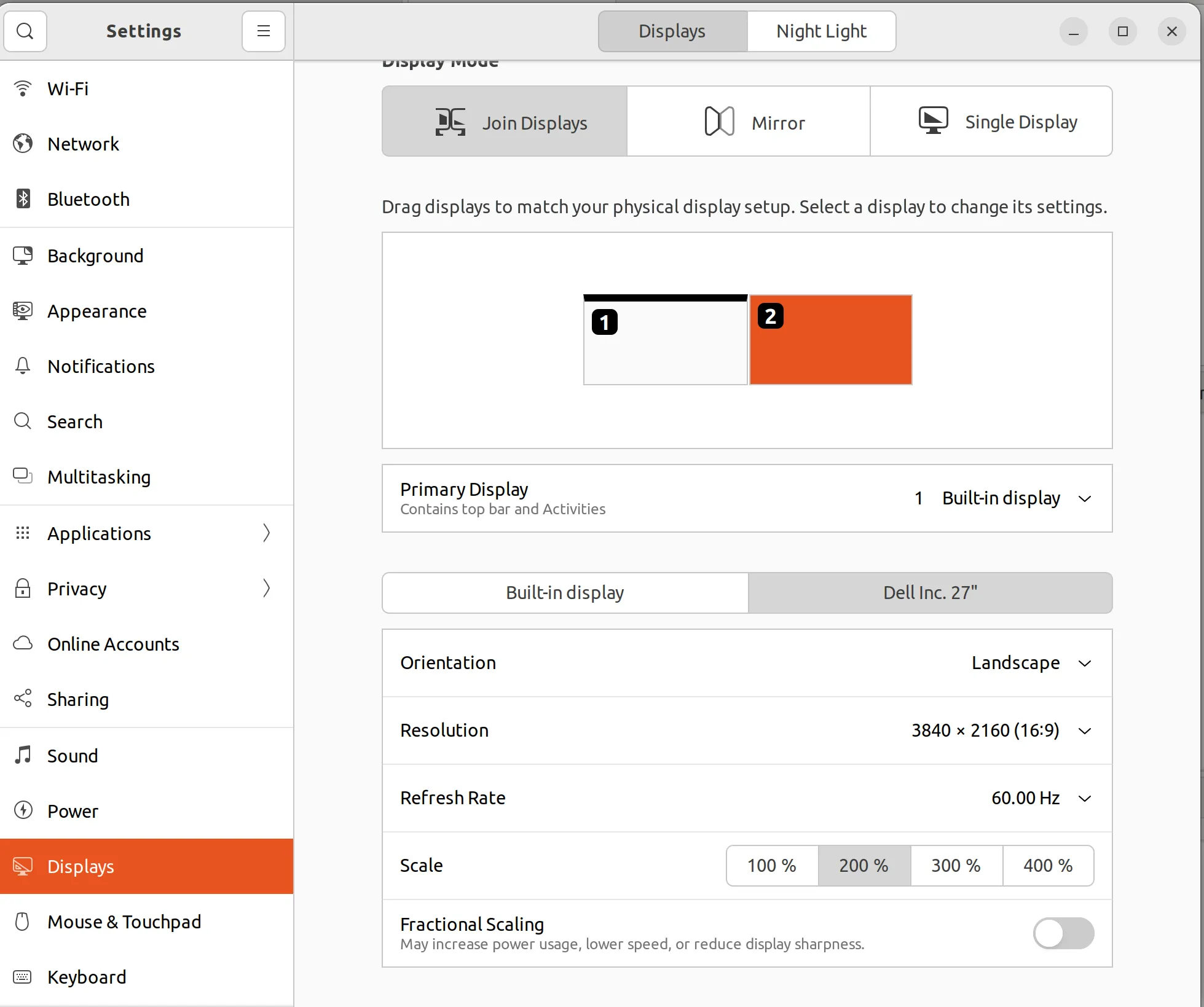Go to Mouse & Touchpad settings

[123, 921]
